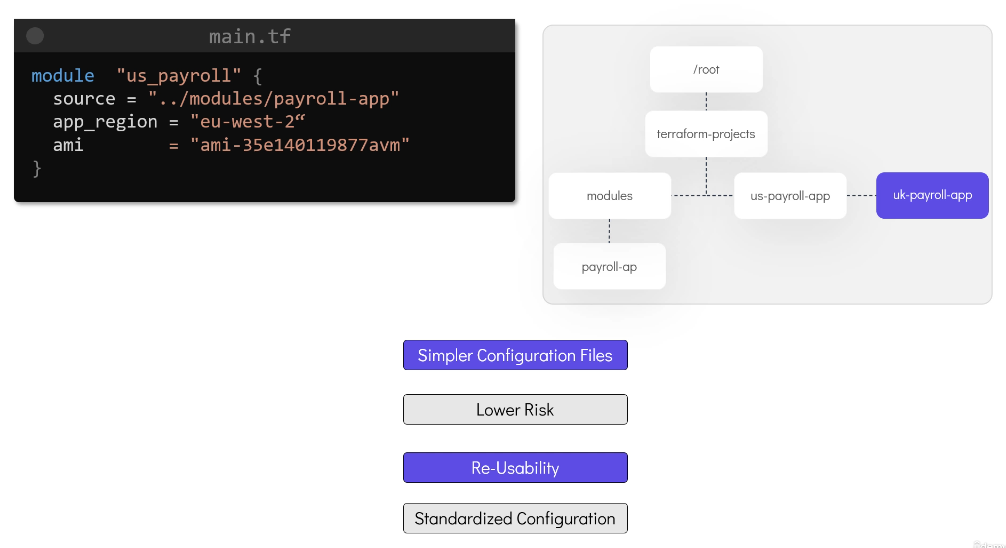Click the "ami-35e140119877avm" value
1006x548 pixels.
pyautogui.click(x=300, y=145)
